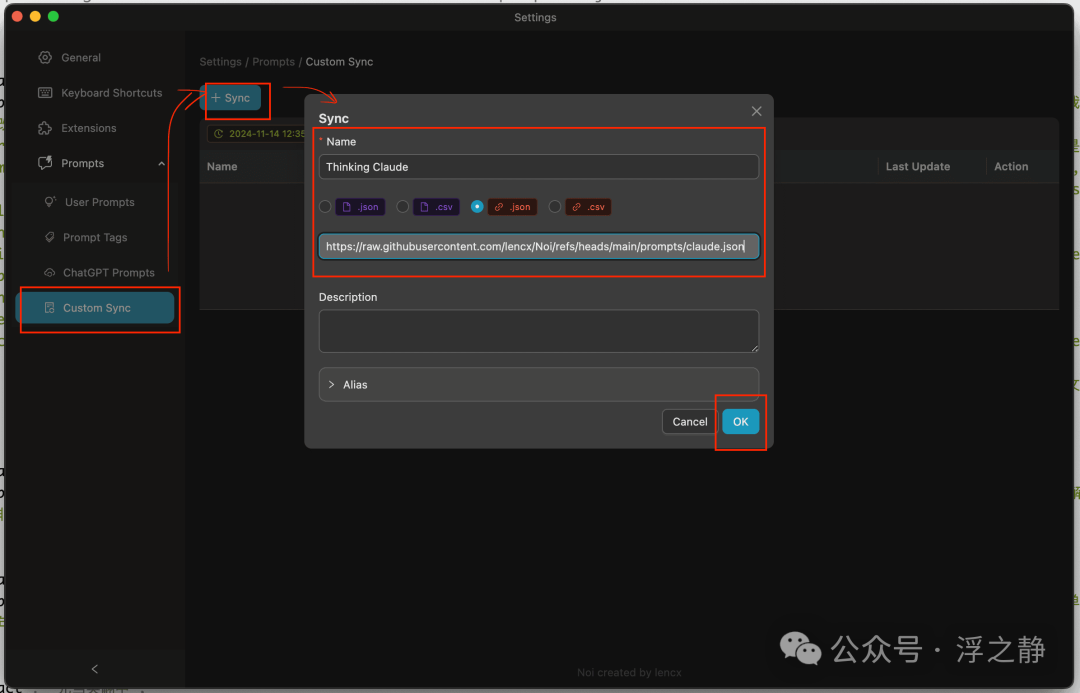Collapse the Prompts sidebar group chevron
Image resolution: width=1080 pixels, height=693 pixels.
click(161, 164)
